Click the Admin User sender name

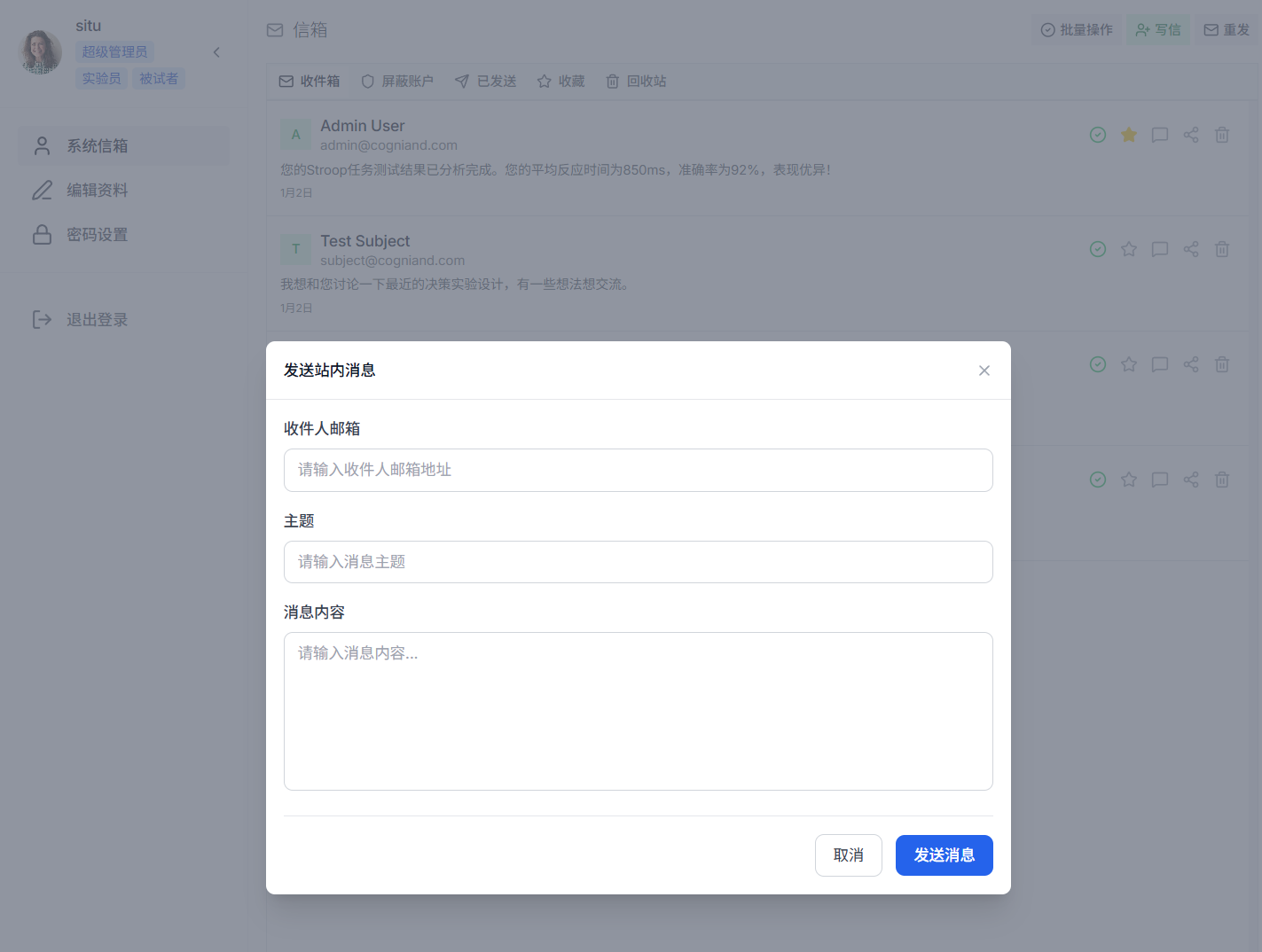click(x=362, y=126)
